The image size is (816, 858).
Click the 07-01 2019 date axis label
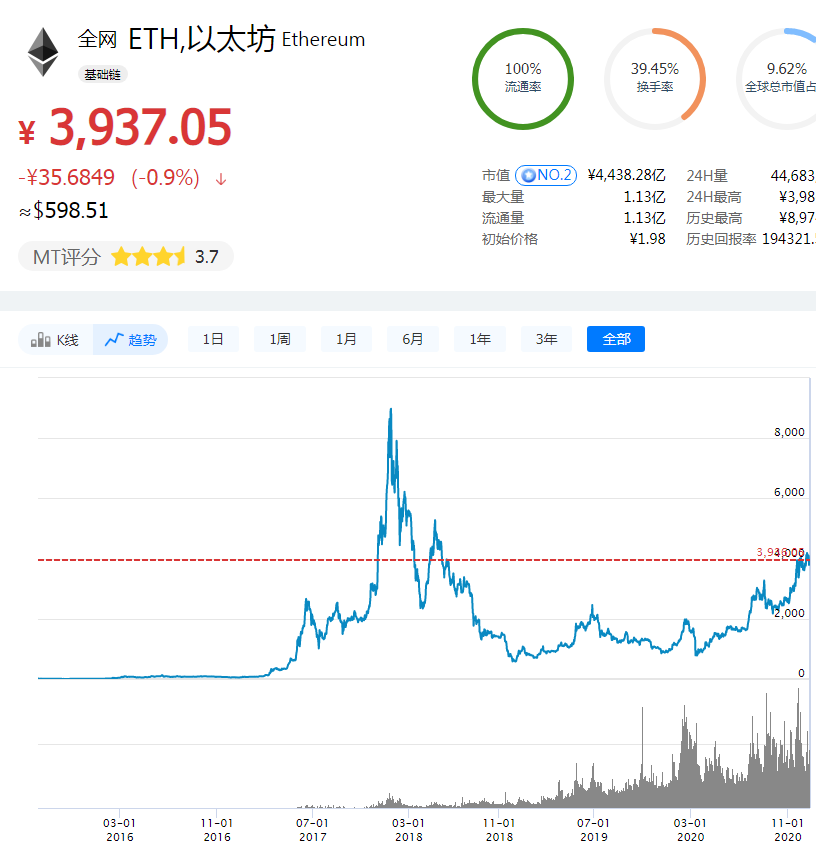point(594,830)
